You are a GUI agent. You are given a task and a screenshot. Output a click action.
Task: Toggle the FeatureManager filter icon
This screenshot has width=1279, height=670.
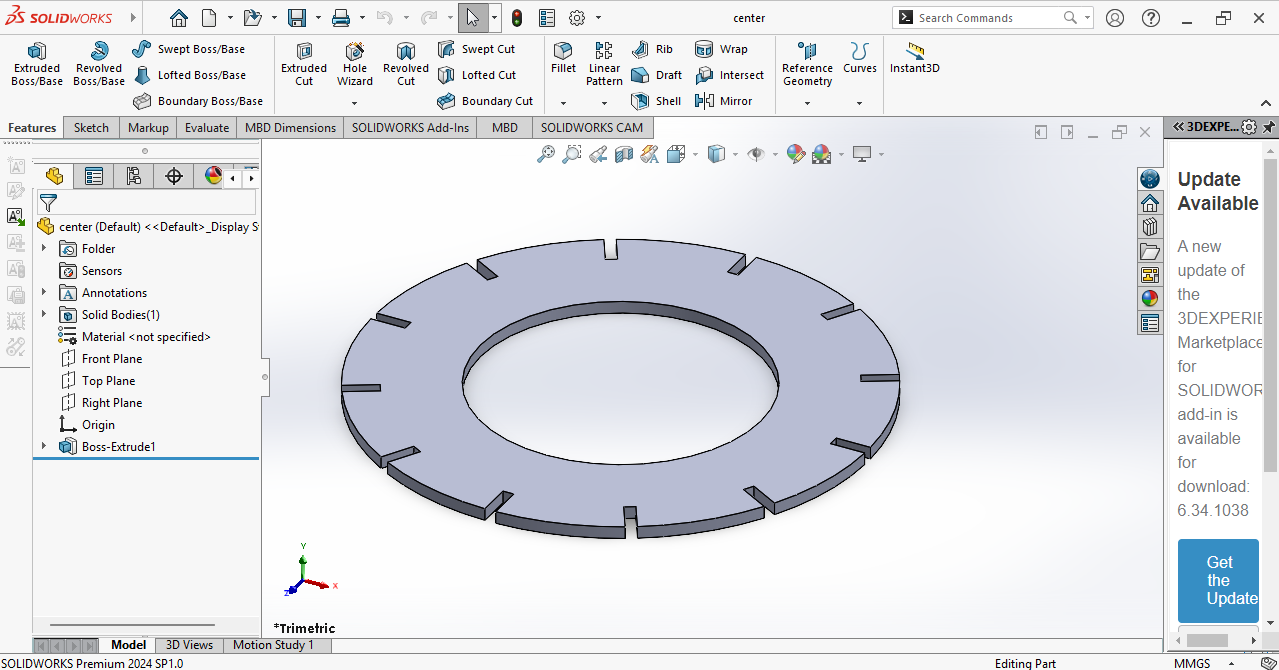coord(48,203)
